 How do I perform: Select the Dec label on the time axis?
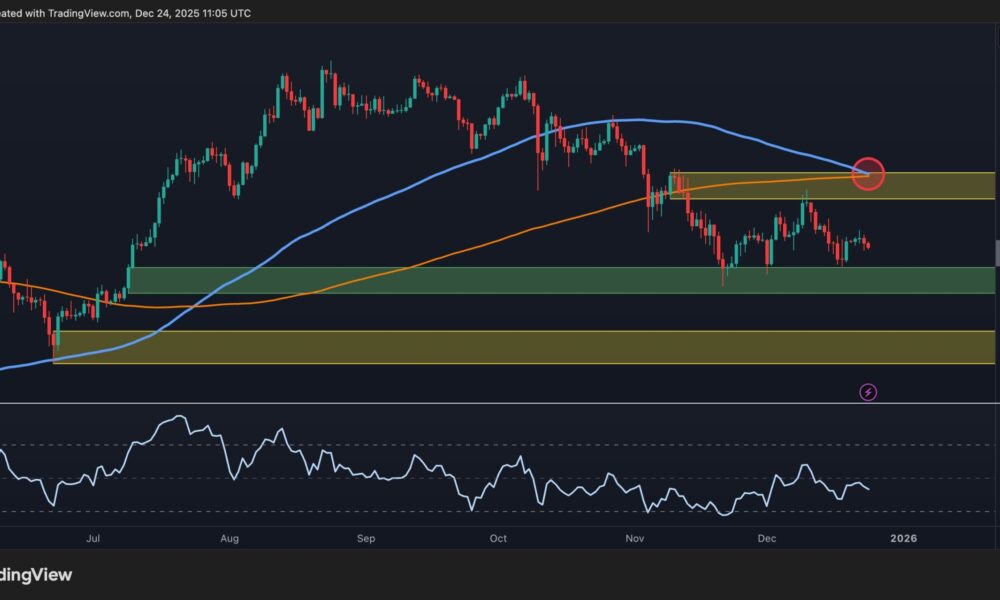pos(767,538)
